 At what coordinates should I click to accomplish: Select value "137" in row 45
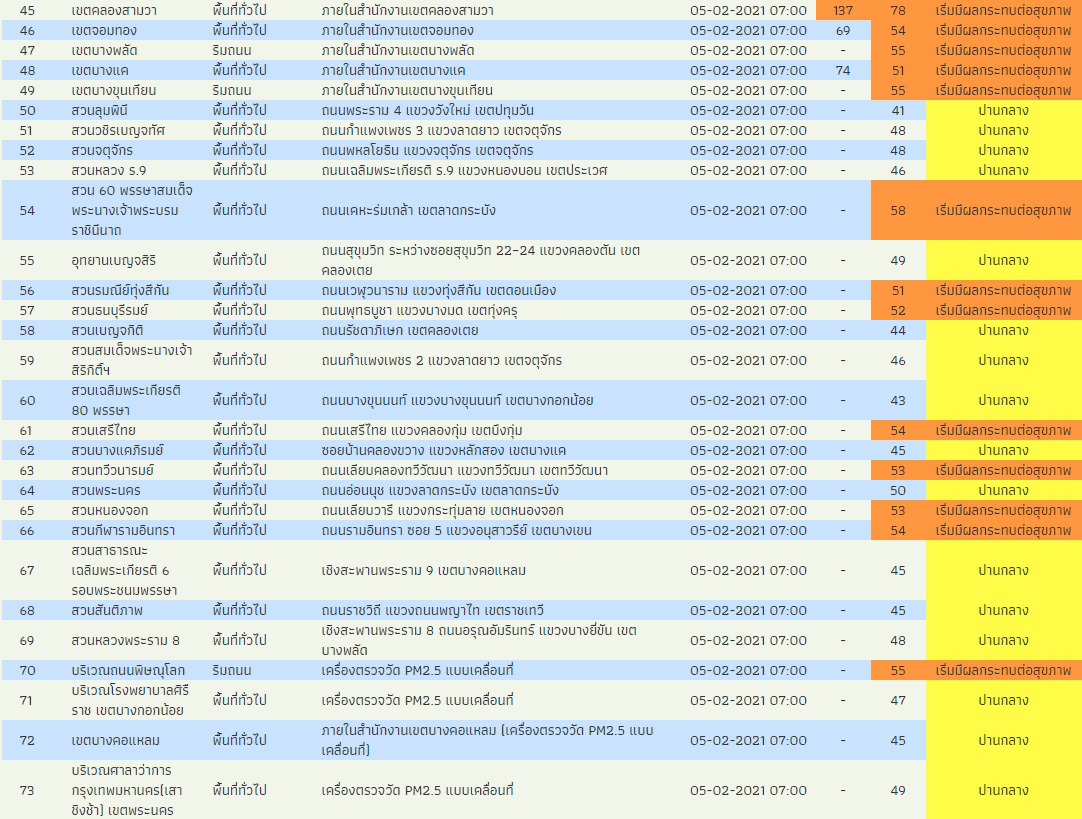click(x=843, y=10)
